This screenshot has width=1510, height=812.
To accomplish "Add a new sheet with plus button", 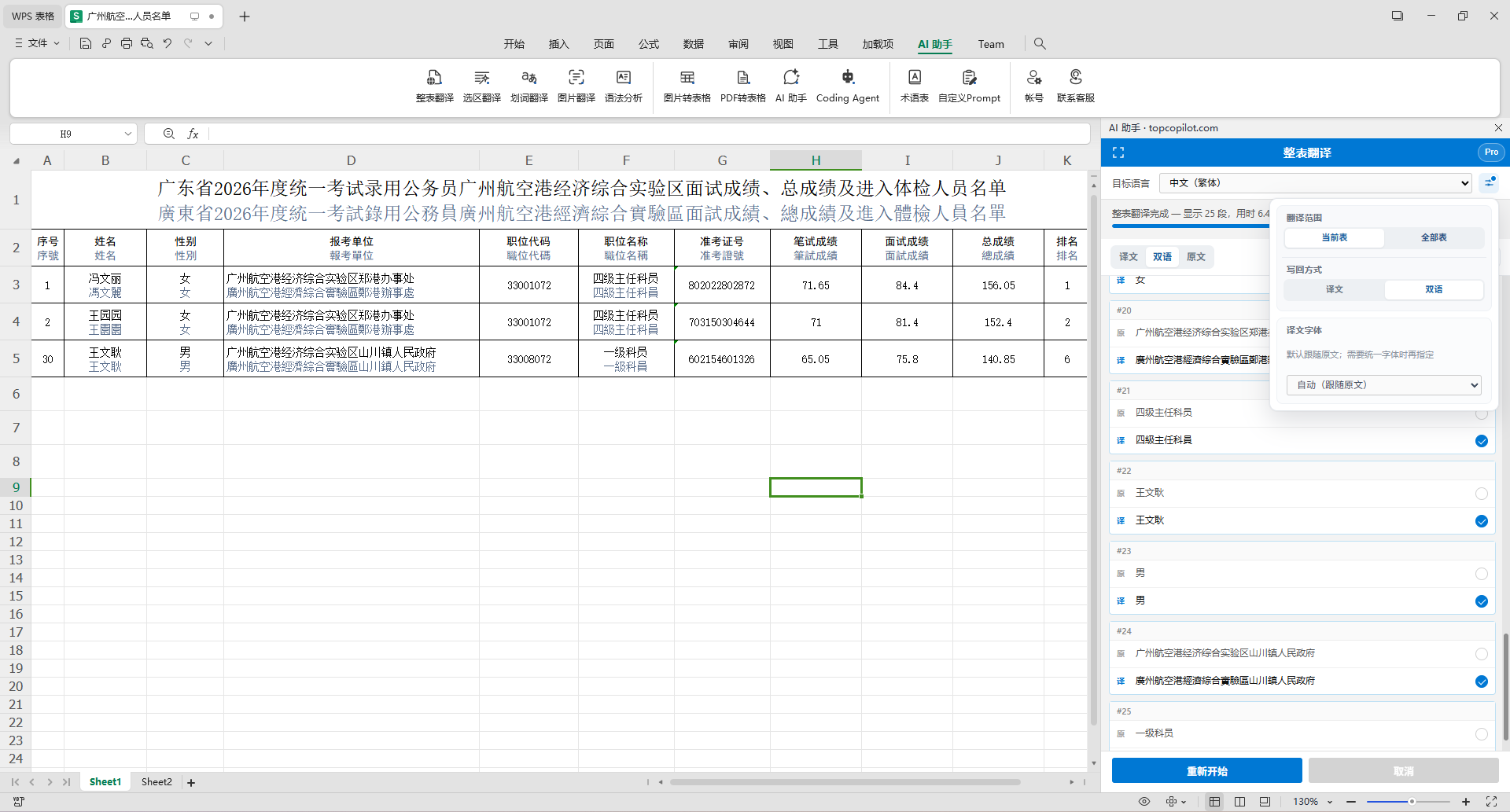I will [x=191, y=782].
